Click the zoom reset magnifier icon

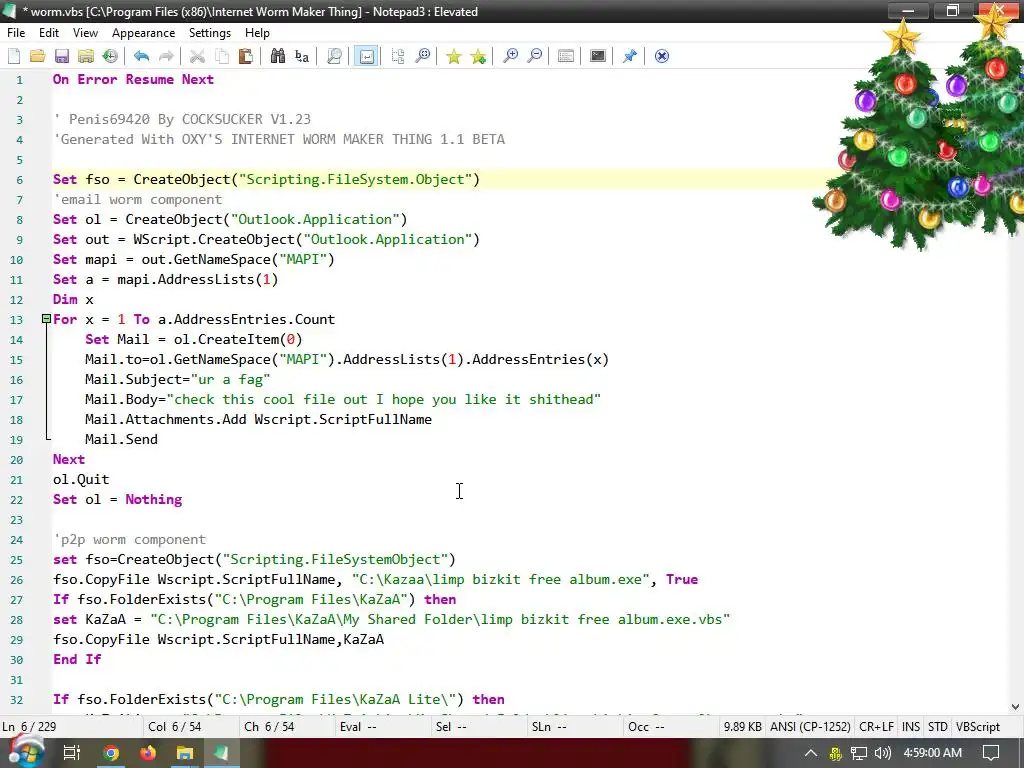(x=423, y=56)
